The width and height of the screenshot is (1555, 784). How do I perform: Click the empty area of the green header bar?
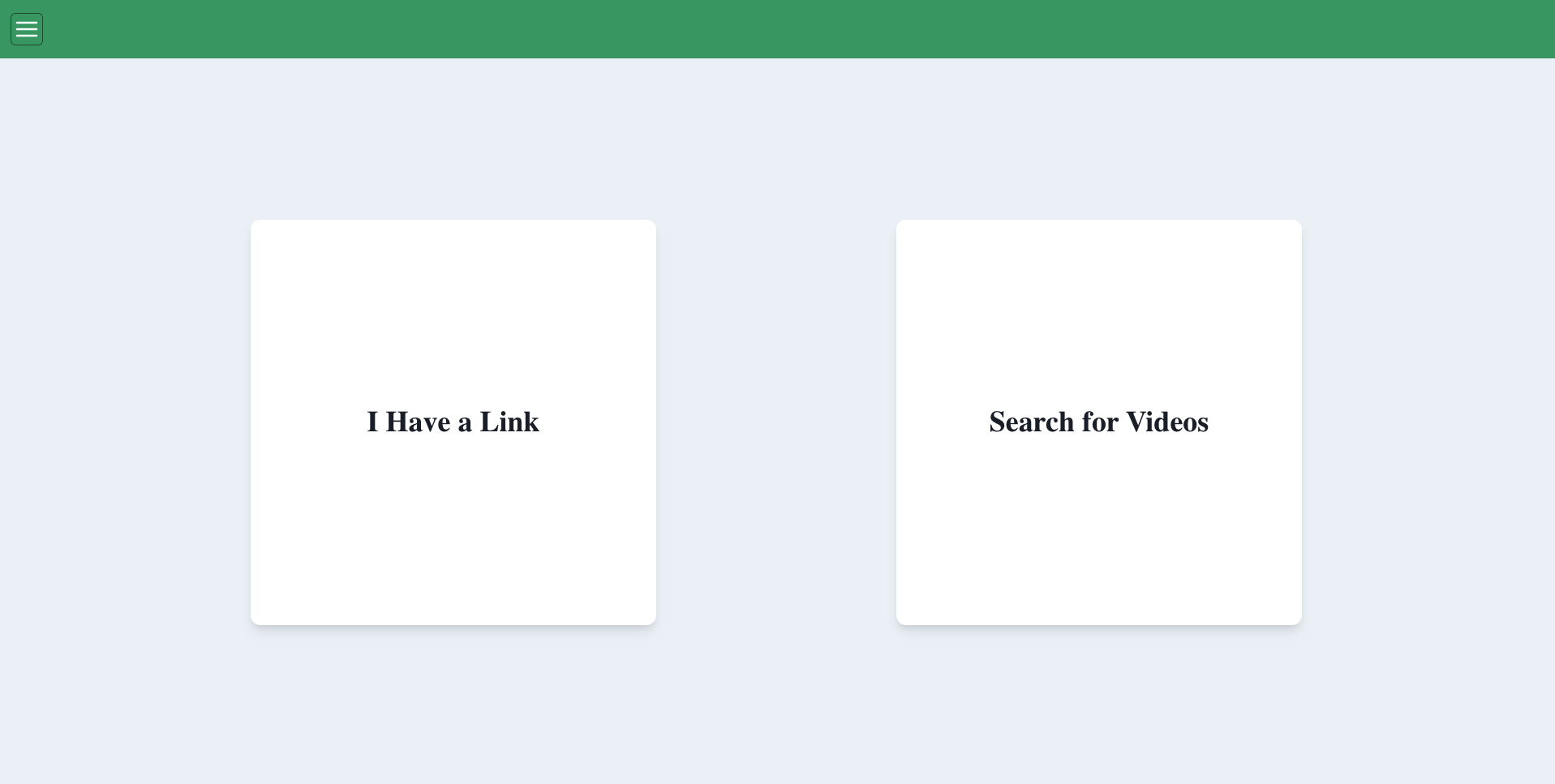coord(799,29)
